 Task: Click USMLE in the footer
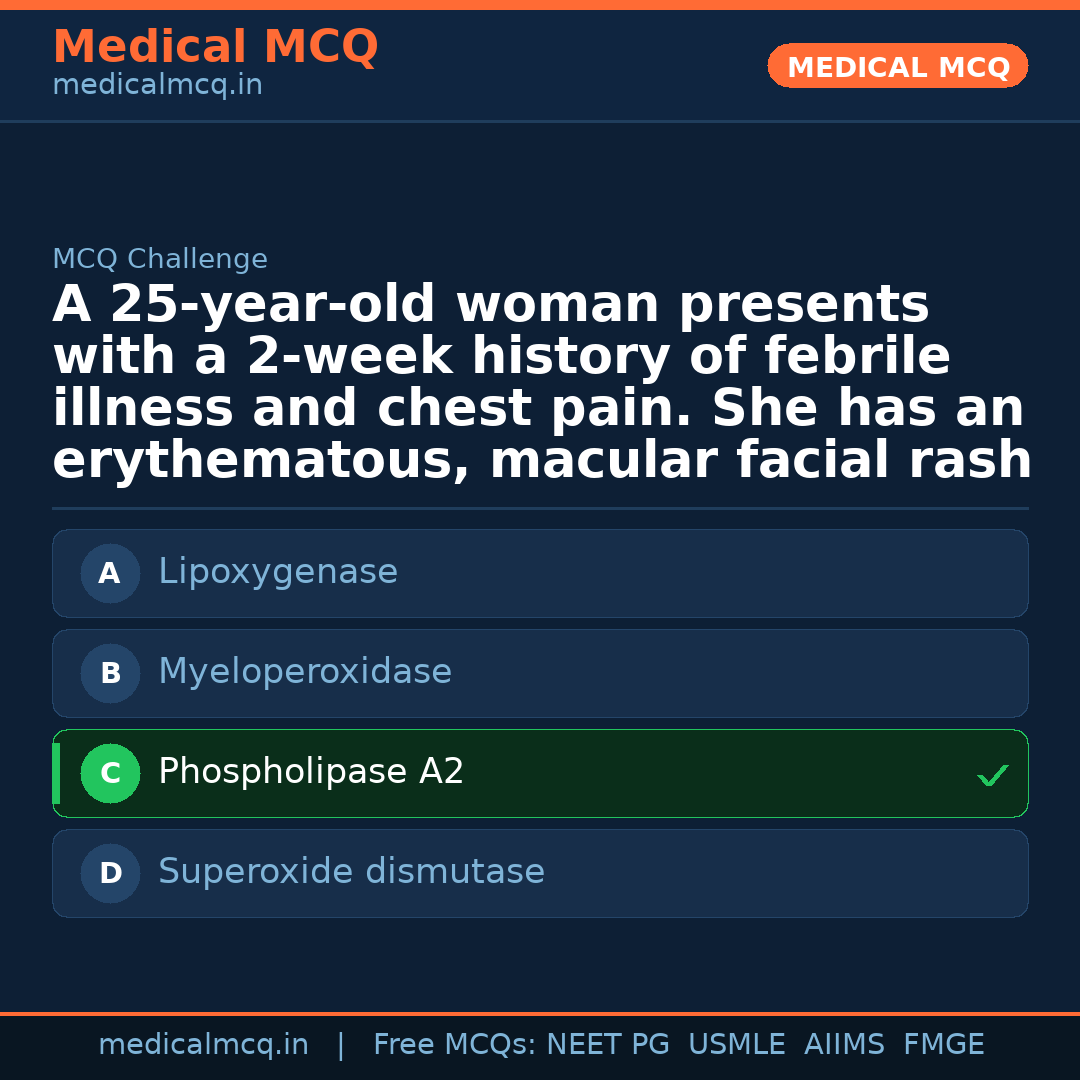(736, 1045)
